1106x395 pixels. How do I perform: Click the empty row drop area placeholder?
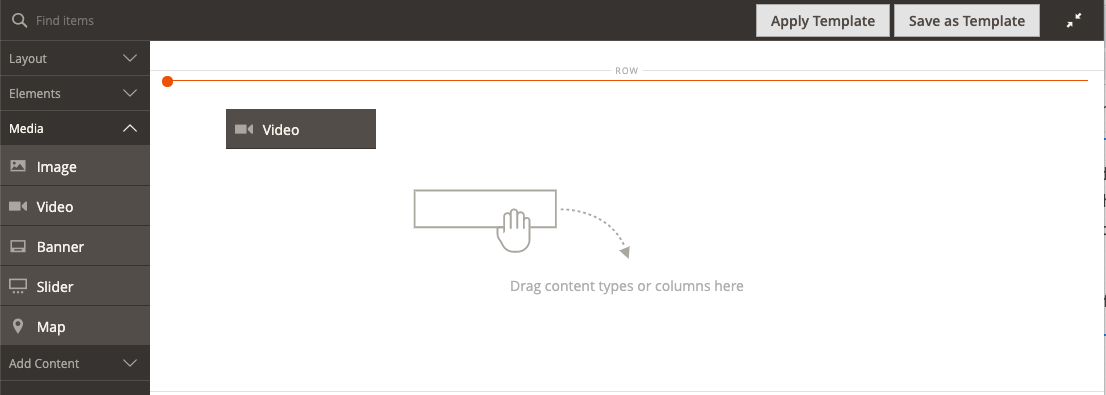(x=626, y=240)
